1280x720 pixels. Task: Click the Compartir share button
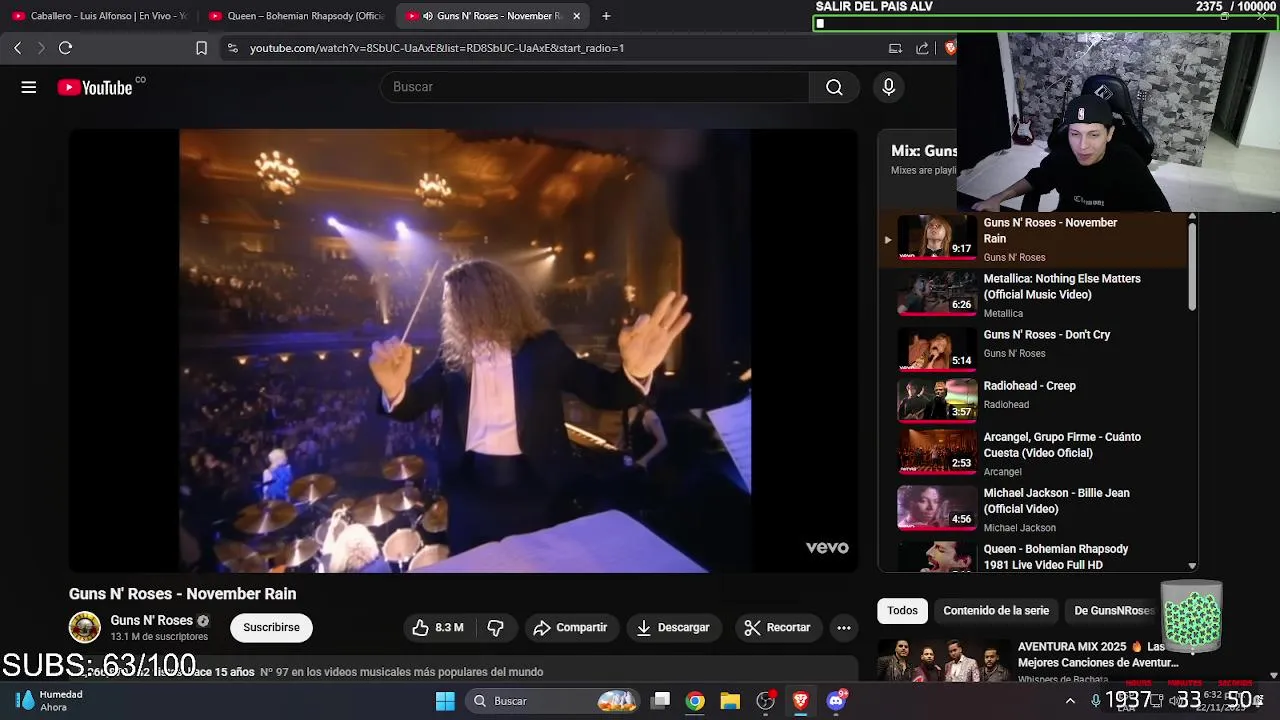pyautogui.click(x=570, y=628)
